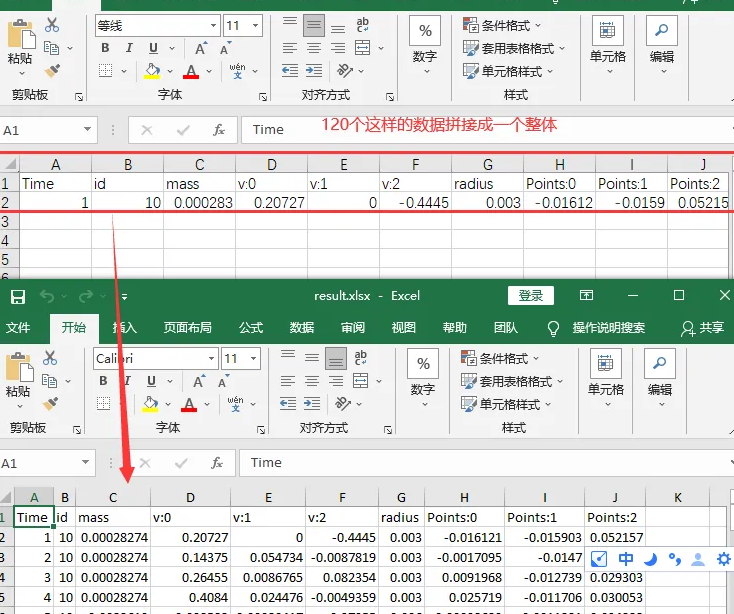Click the Cut scissors in result.xlsx ribbon
The image size is (734, 614).
coord(50,358)
